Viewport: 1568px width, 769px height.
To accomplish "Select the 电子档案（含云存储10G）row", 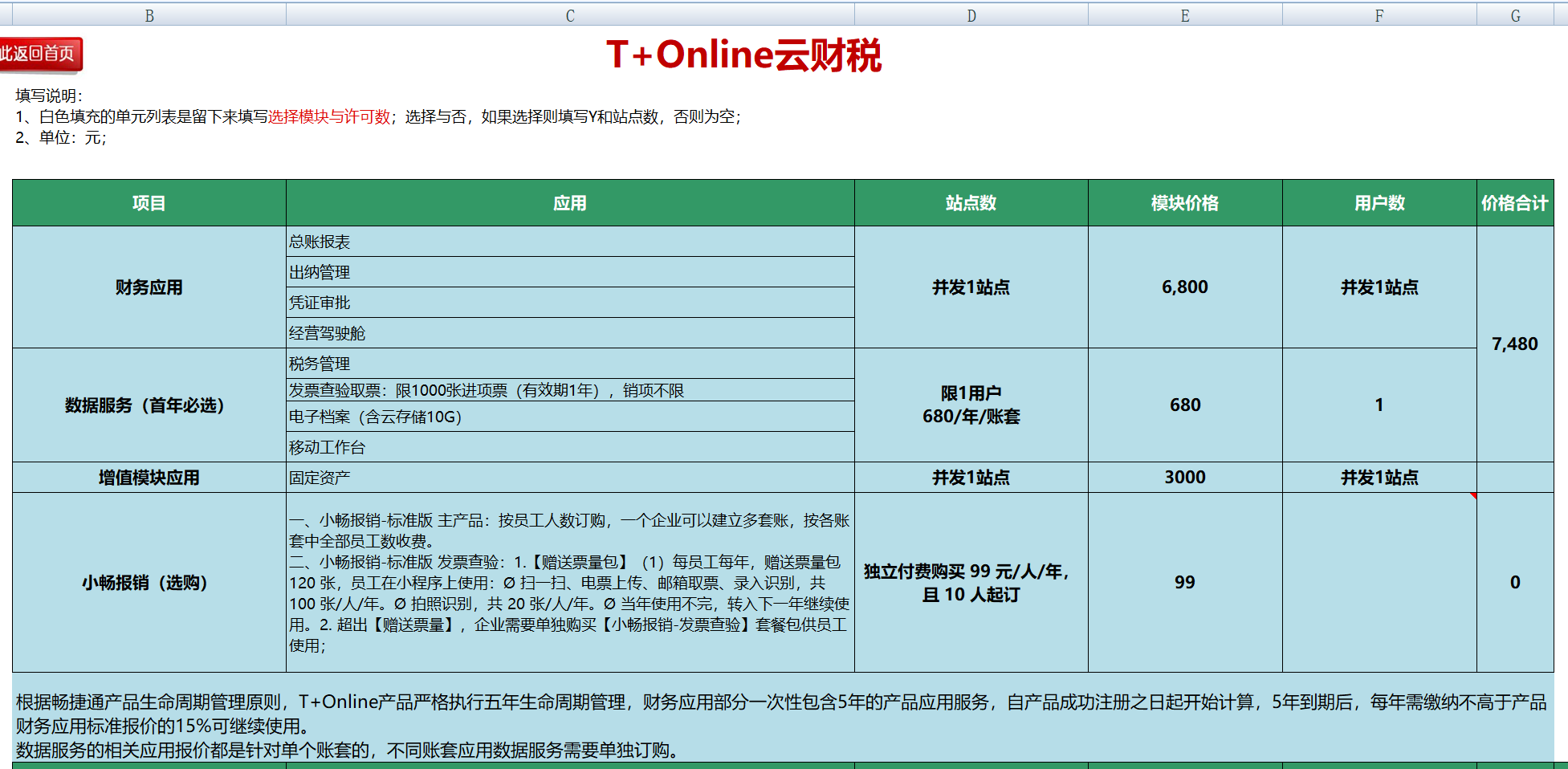I will click(x=570, y=417).
